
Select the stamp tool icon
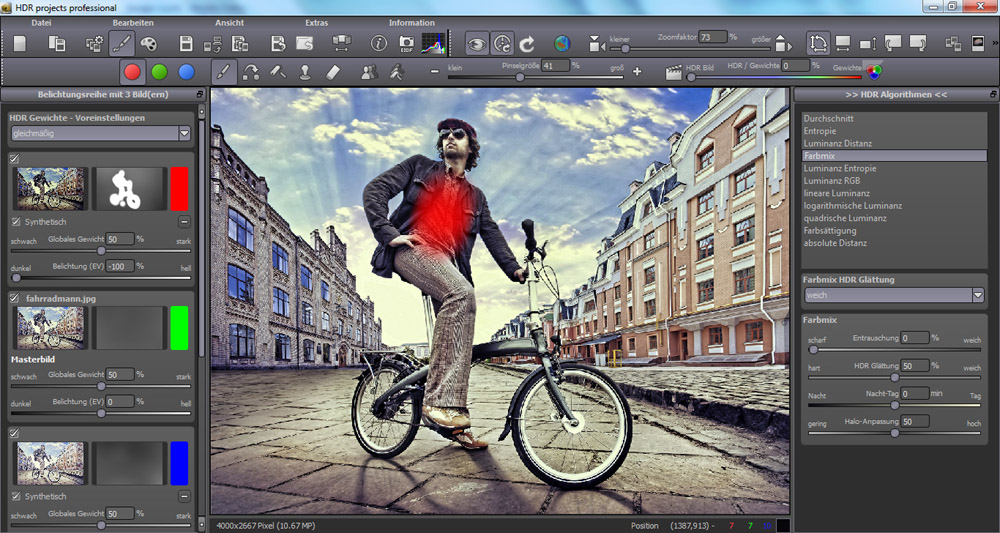point(305,72)
